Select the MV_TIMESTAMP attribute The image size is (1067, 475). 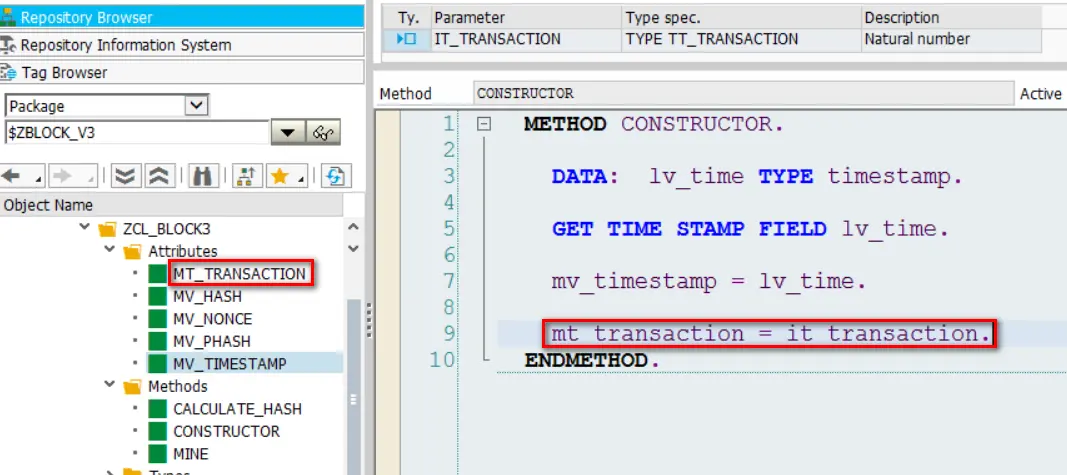click(x=229, y=363)
